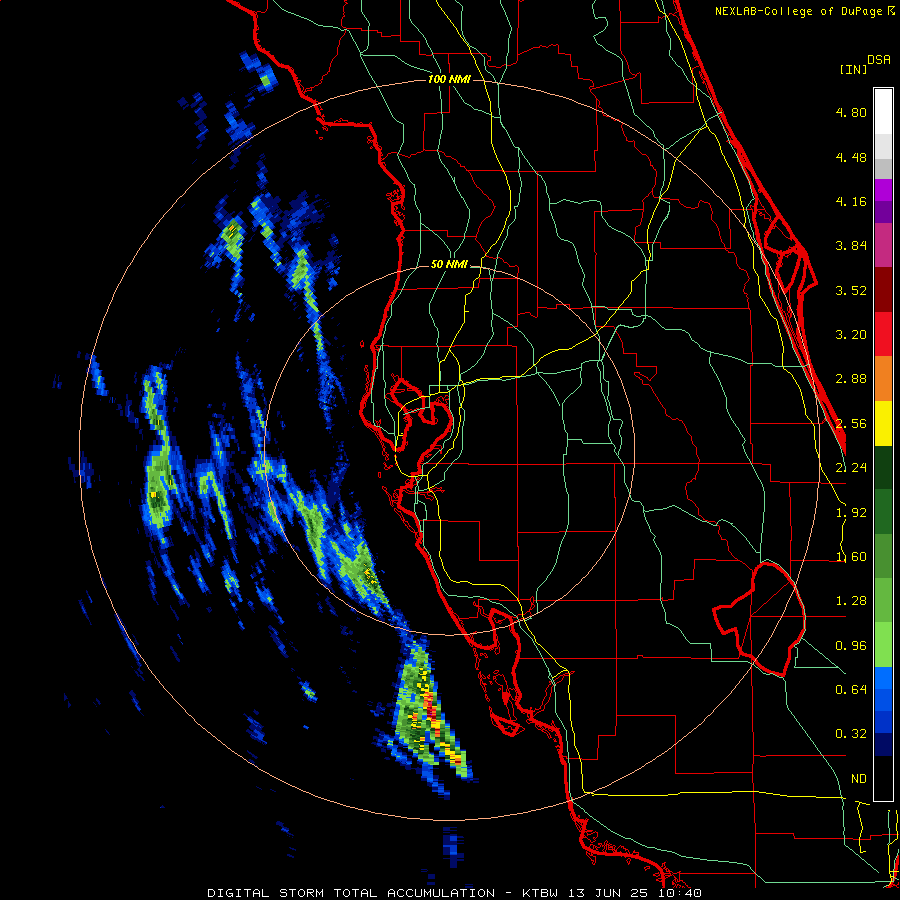Image resolution: width=900 pixels, height=900 pixels.
Task: Click the '50 NMI' range ring label
Action: click(x=449, y=265)
